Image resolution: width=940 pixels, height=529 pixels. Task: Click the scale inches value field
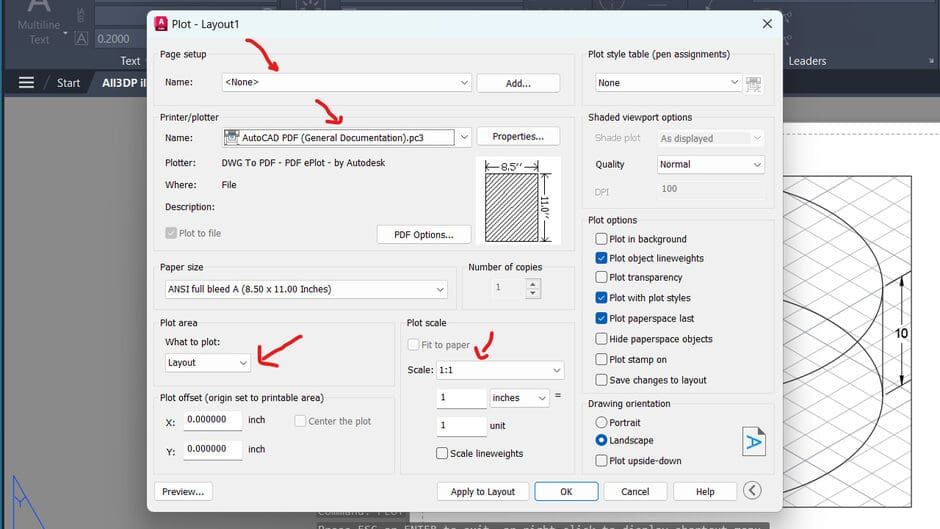(461, 398)
